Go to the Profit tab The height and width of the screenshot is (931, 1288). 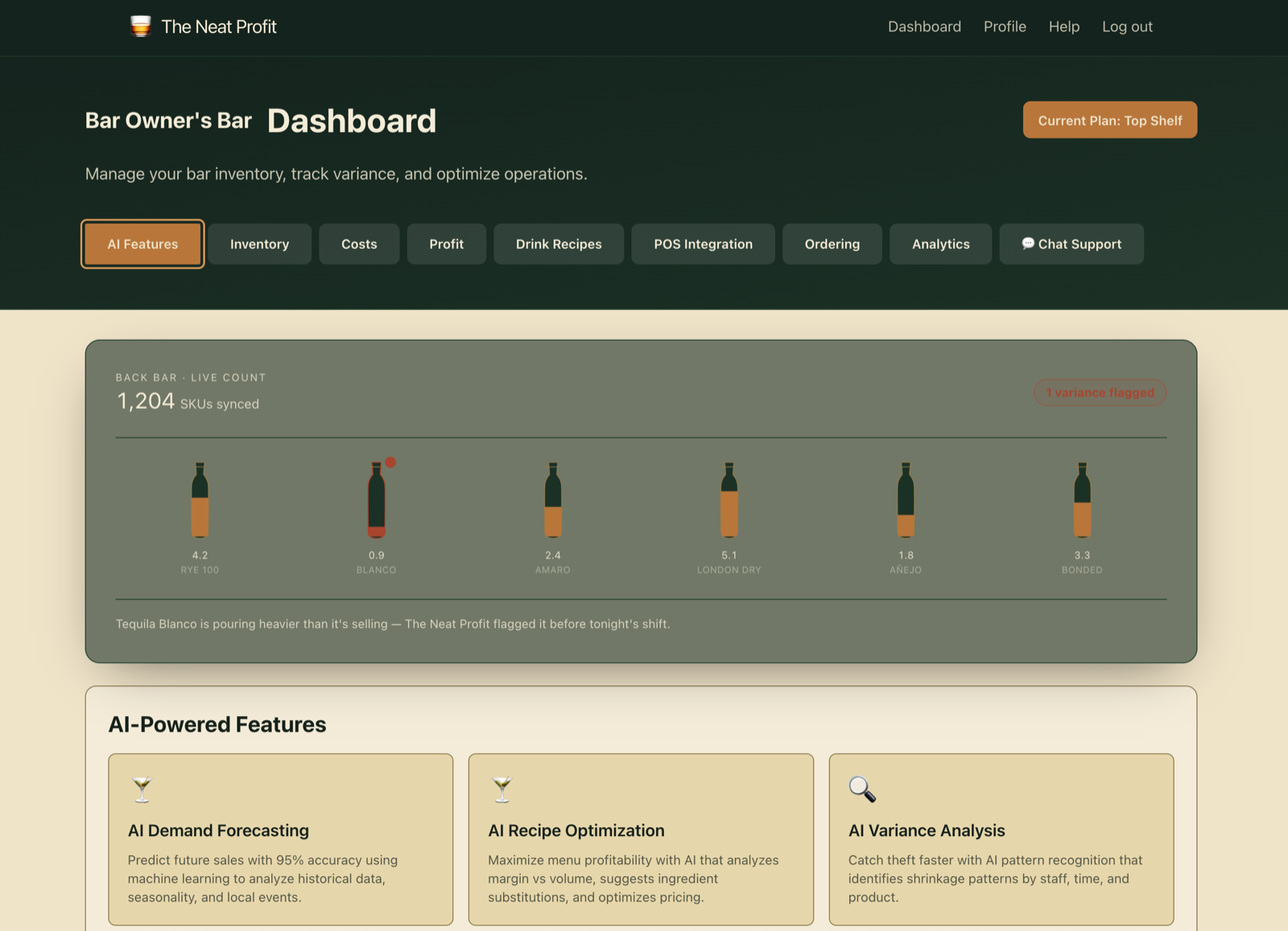[446, 244]
